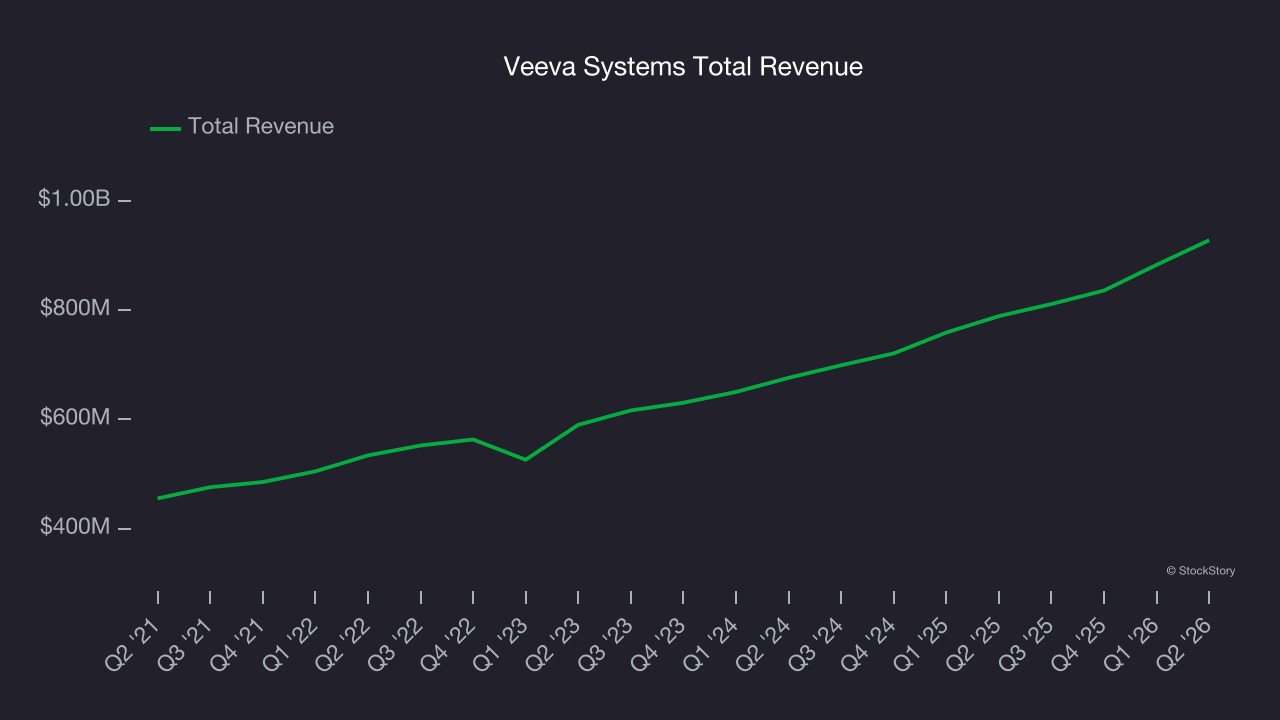Click the revenue line endpoint at Q2 '26
This screenshot has height=720, width=1280.
click(x=1208, y=240)
